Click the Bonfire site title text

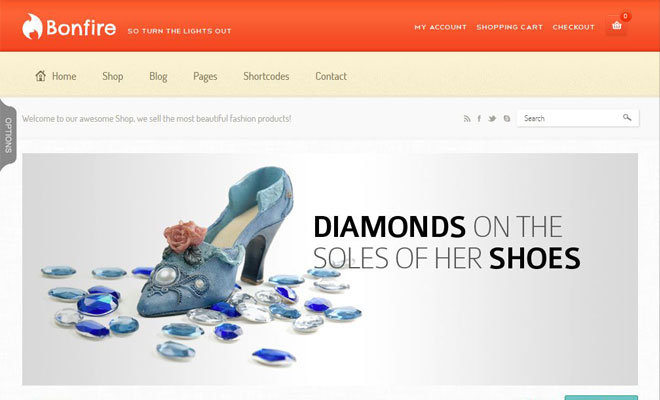81,28
